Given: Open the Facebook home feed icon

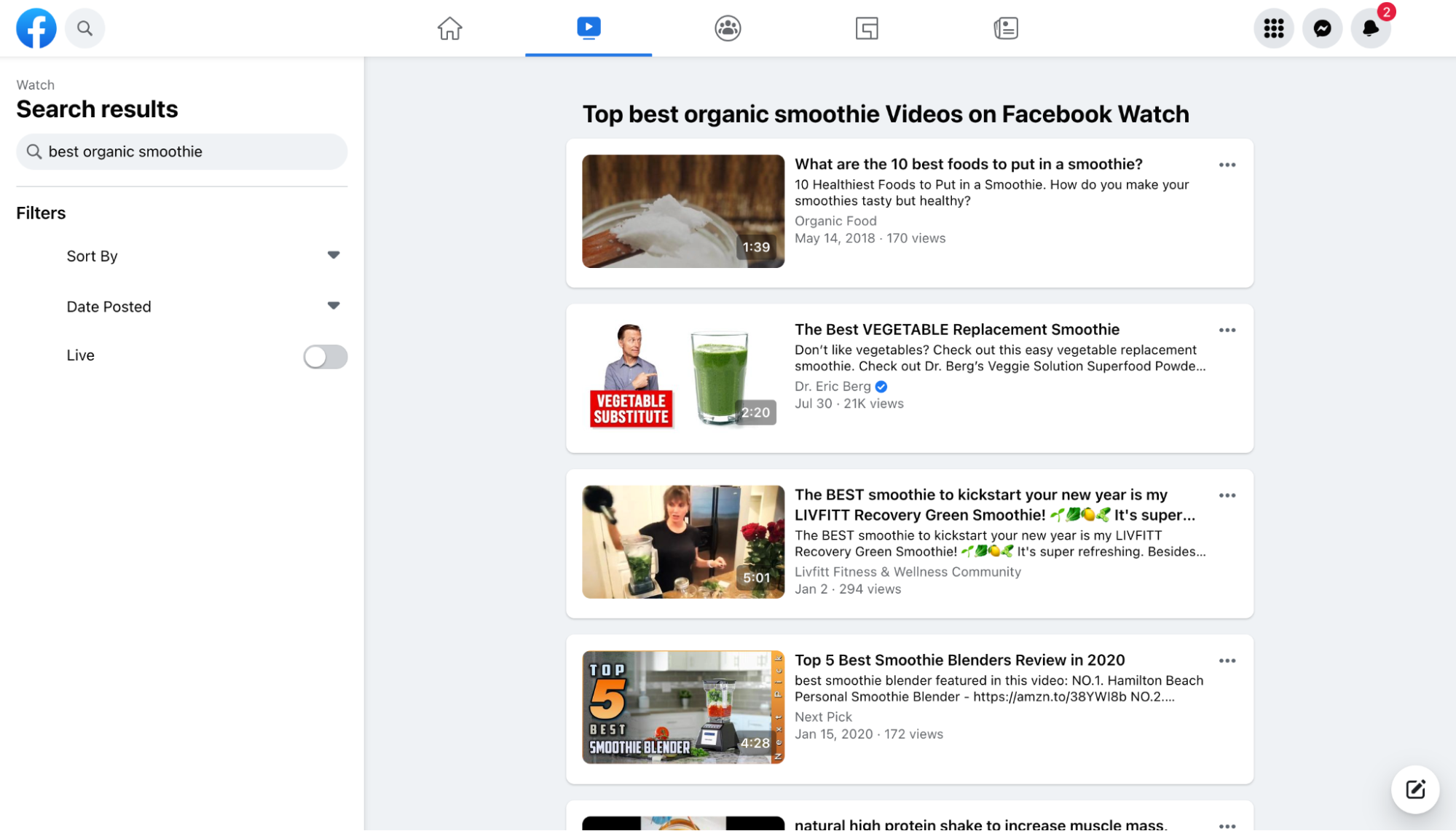Looking at the screenshot, I should coord(449,27).
